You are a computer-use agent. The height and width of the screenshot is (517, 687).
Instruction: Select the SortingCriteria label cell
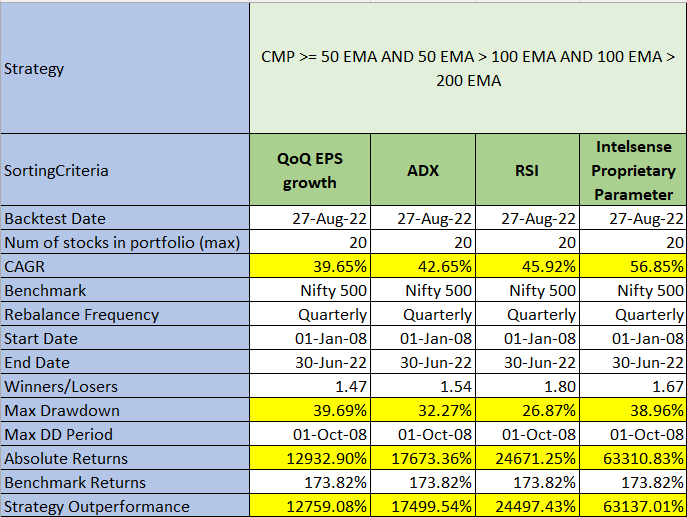tap(125, 170)
